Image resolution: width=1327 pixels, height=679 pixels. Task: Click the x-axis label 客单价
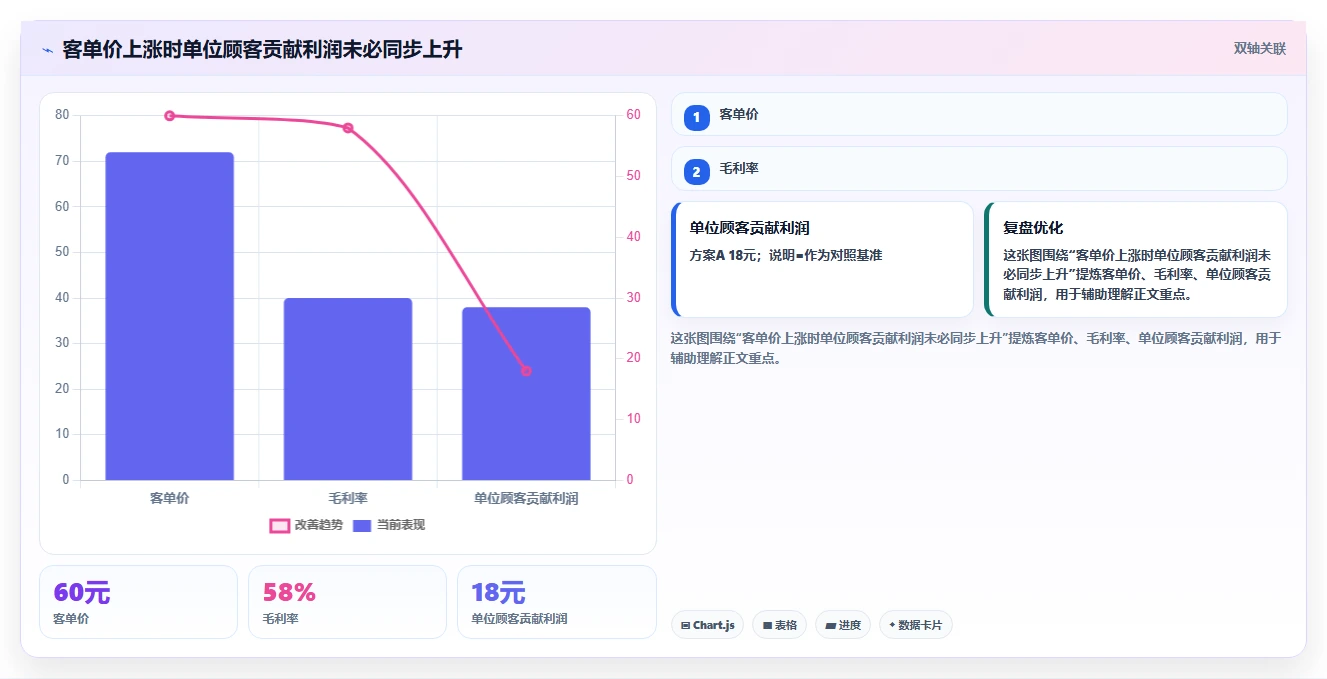click(169, 497)
